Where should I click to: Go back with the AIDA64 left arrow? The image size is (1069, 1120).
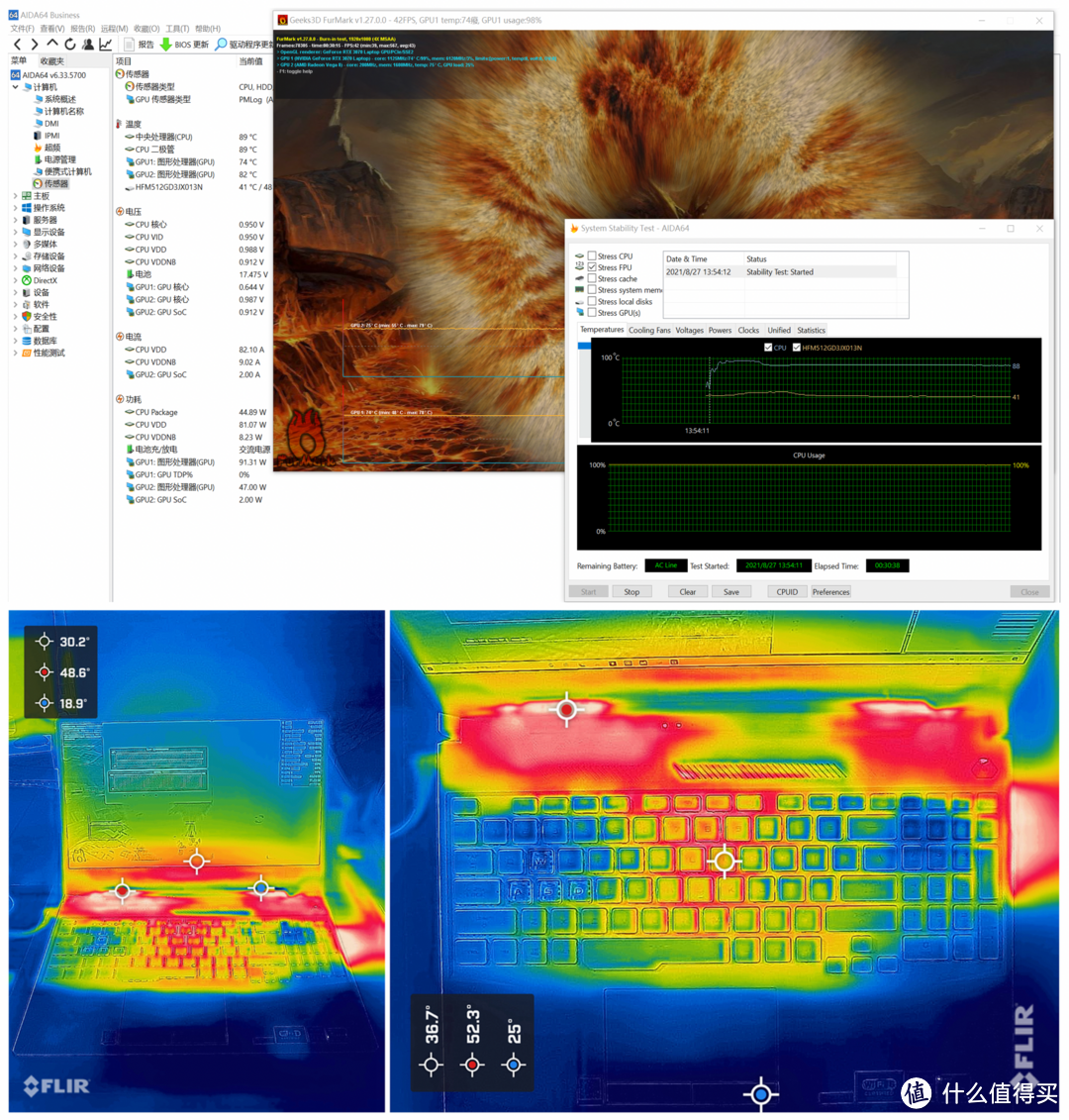[x=17, y=45]
